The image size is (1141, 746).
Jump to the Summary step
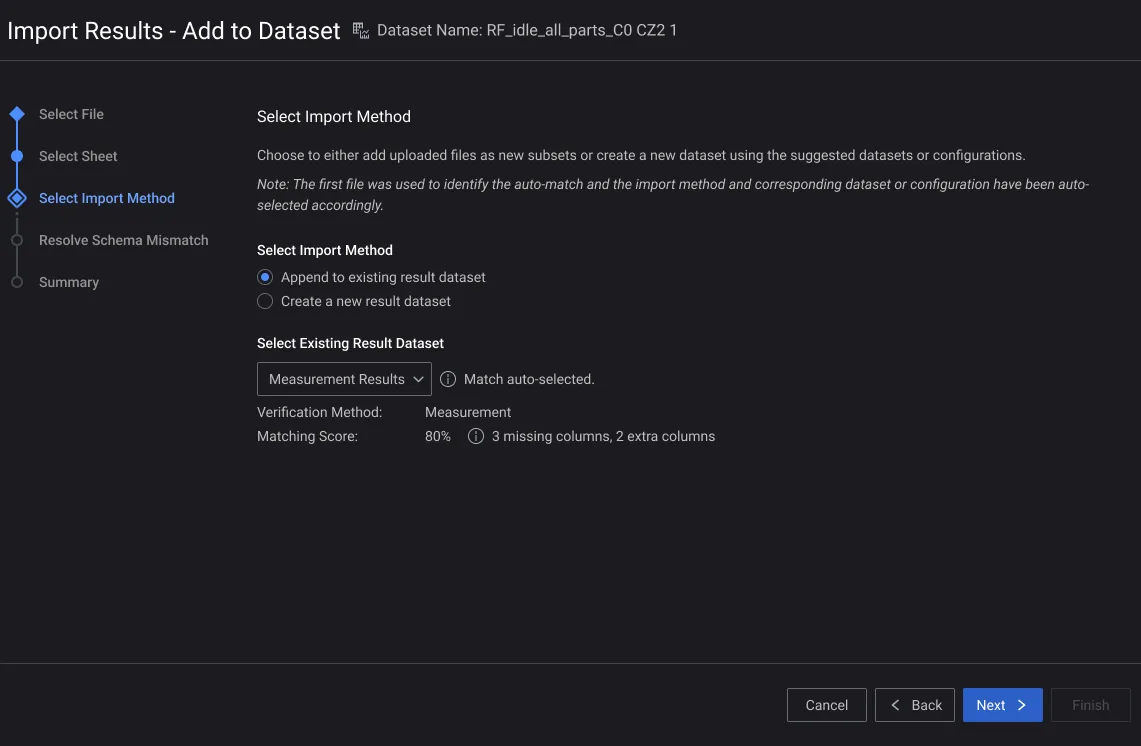pyautogui.click(x=69, y=282)
